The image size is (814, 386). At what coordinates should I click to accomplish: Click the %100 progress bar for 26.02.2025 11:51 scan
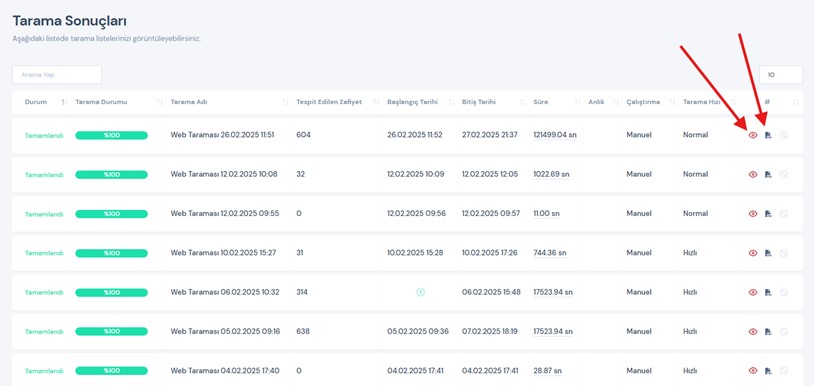tap(112, 135)
